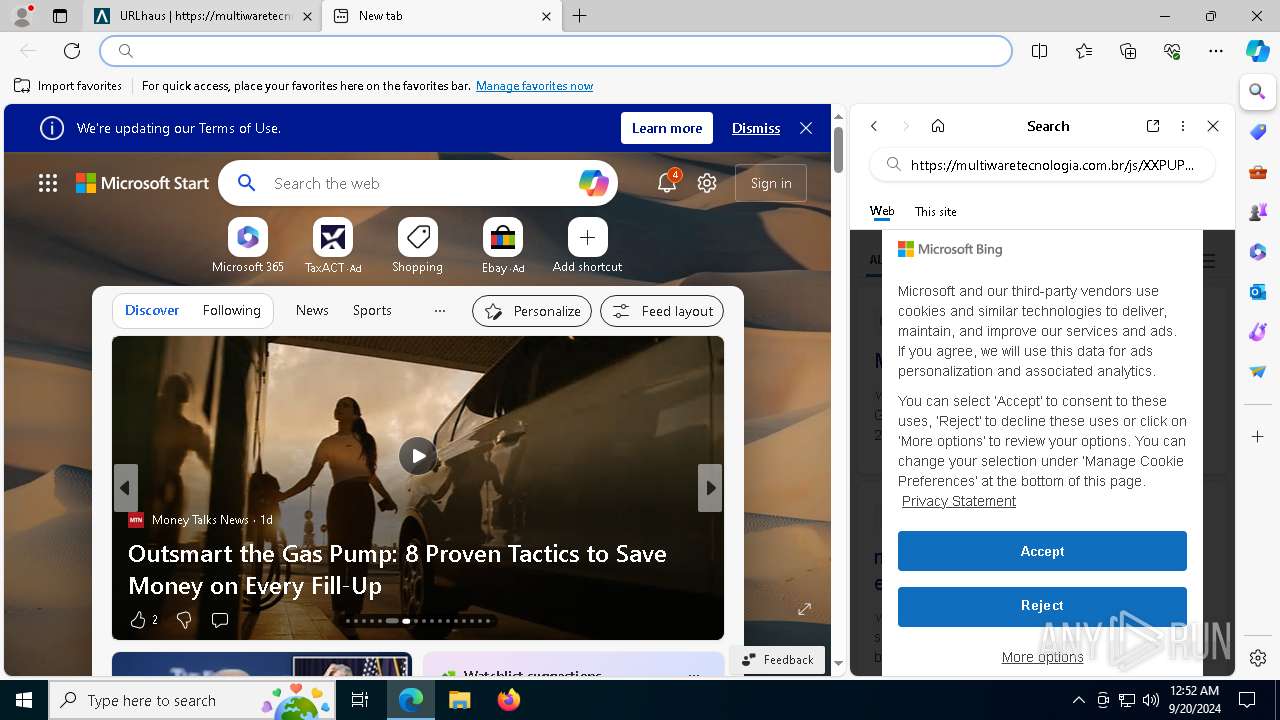The width and height of the screenshot is (1280, 720).
Task: Accept Bing cookies
Action: tap(1042, 551)
